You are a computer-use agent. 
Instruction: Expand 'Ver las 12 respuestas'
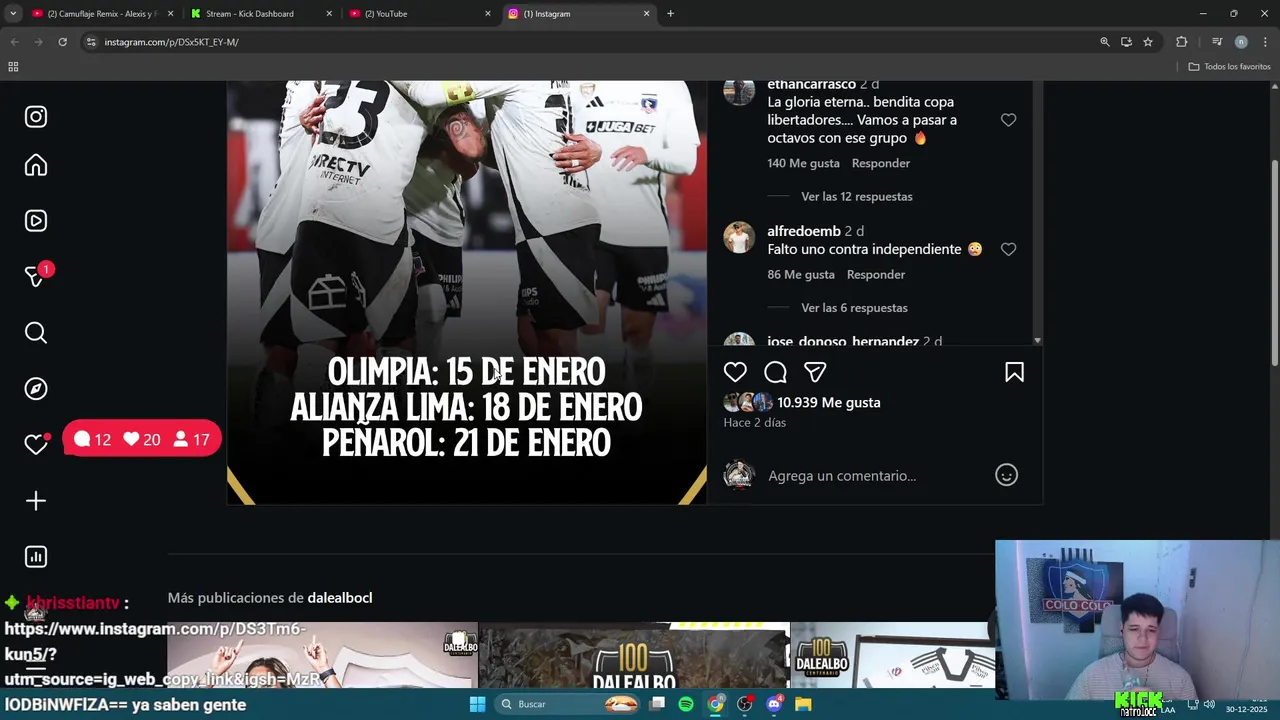pyautogui.click(x=856, y=197)
